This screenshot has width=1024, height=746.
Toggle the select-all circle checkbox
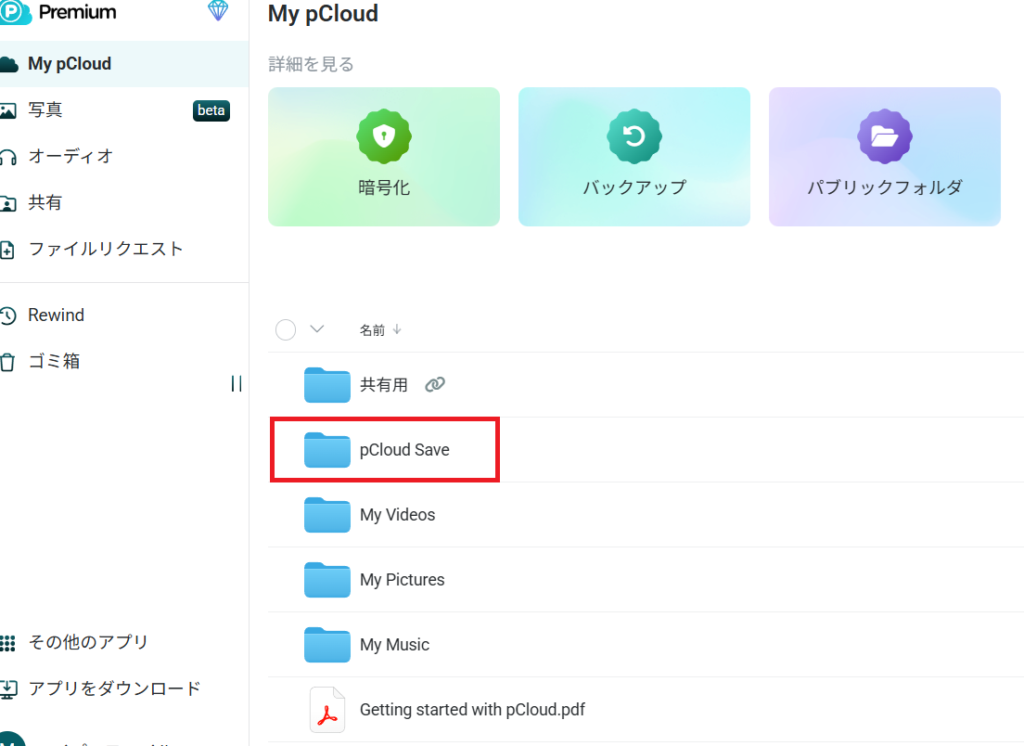286,330
